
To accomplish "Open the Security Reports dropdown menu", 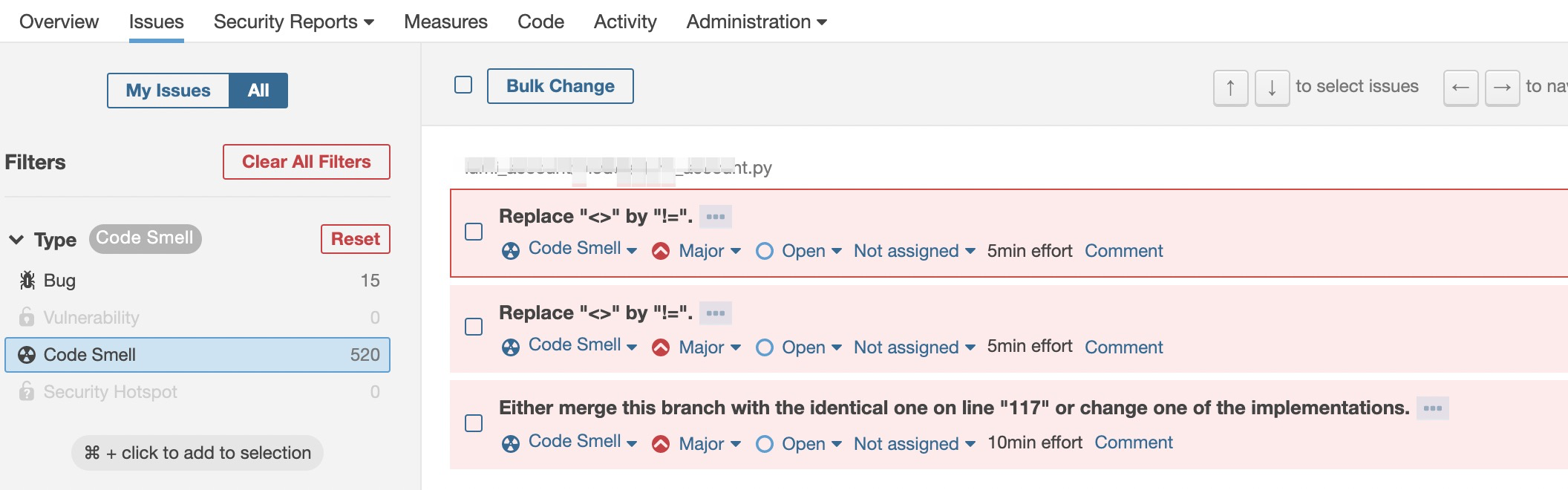I will 293,22.
